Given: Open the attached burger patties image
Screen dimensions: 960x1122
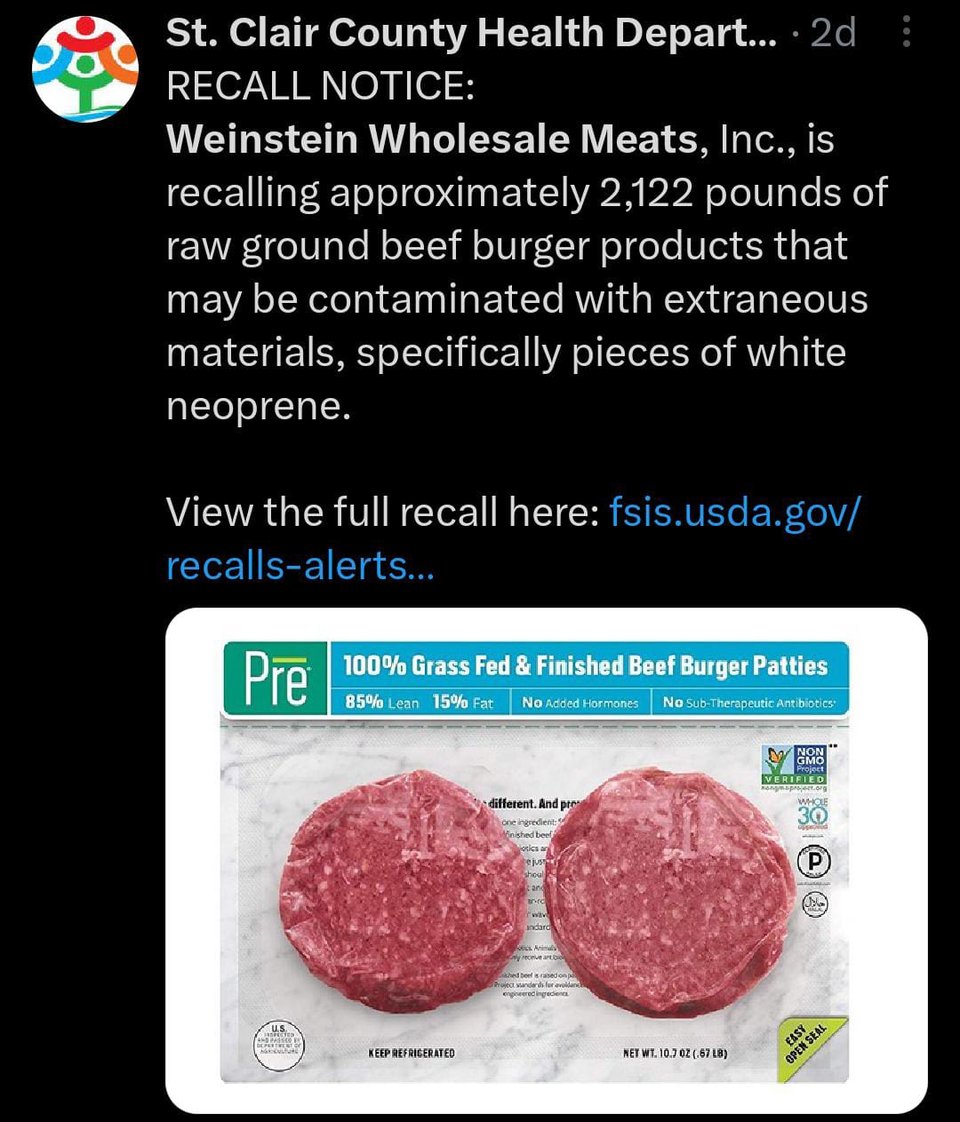Looking at the screenshot, I should [x=547, y=860].
